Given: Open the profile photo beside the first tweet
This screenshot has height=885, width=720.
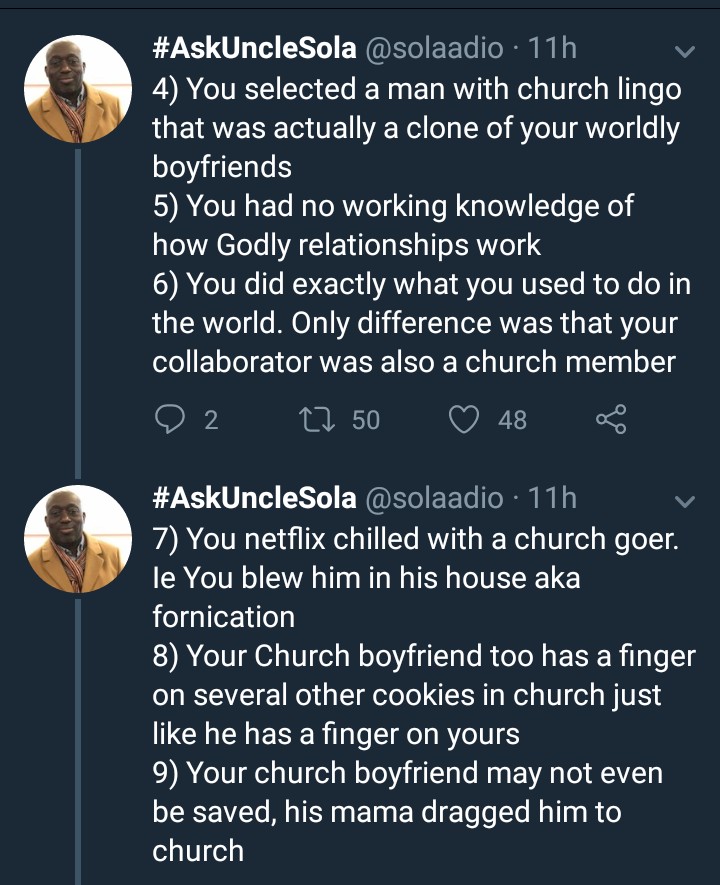Looking at the screenshot, I should pyautogui.click(x=77, y=90).
